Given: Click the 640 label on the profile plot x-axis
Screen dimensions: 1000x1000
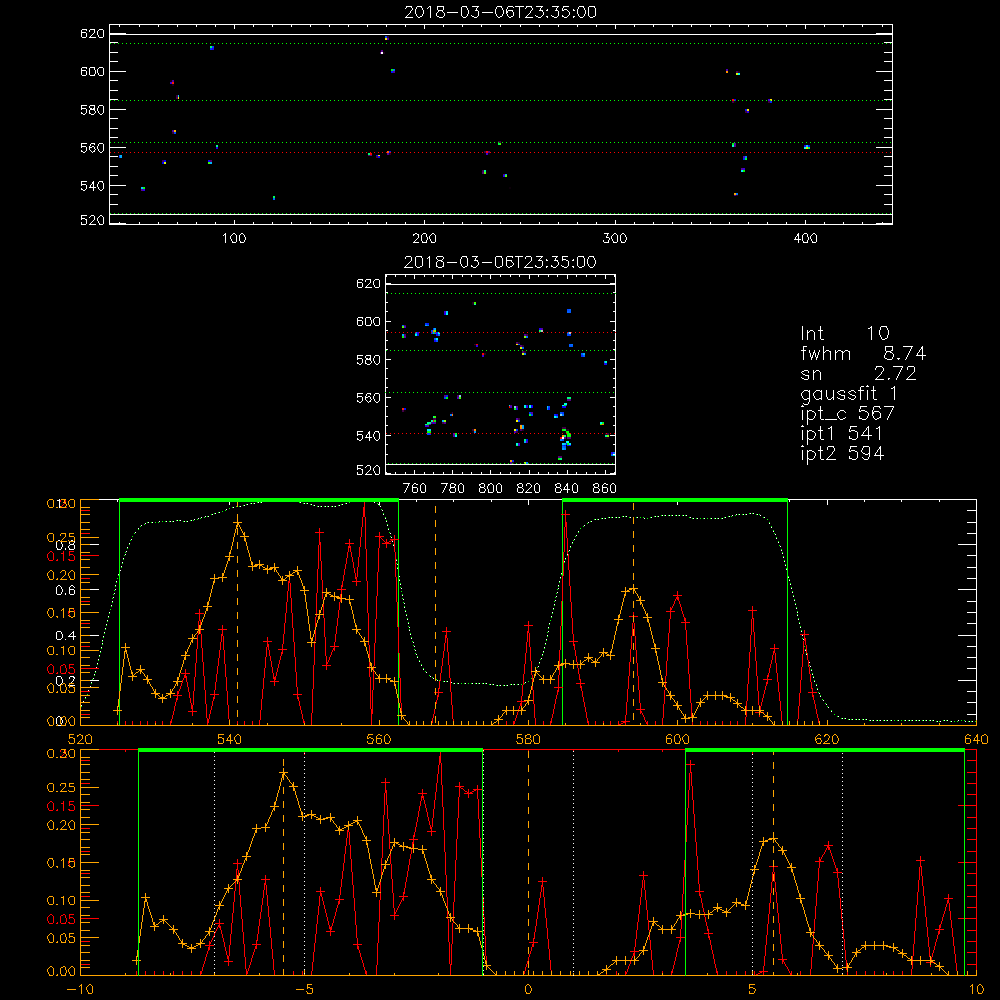Looking at the screenshot, I should tap(976, 739).
